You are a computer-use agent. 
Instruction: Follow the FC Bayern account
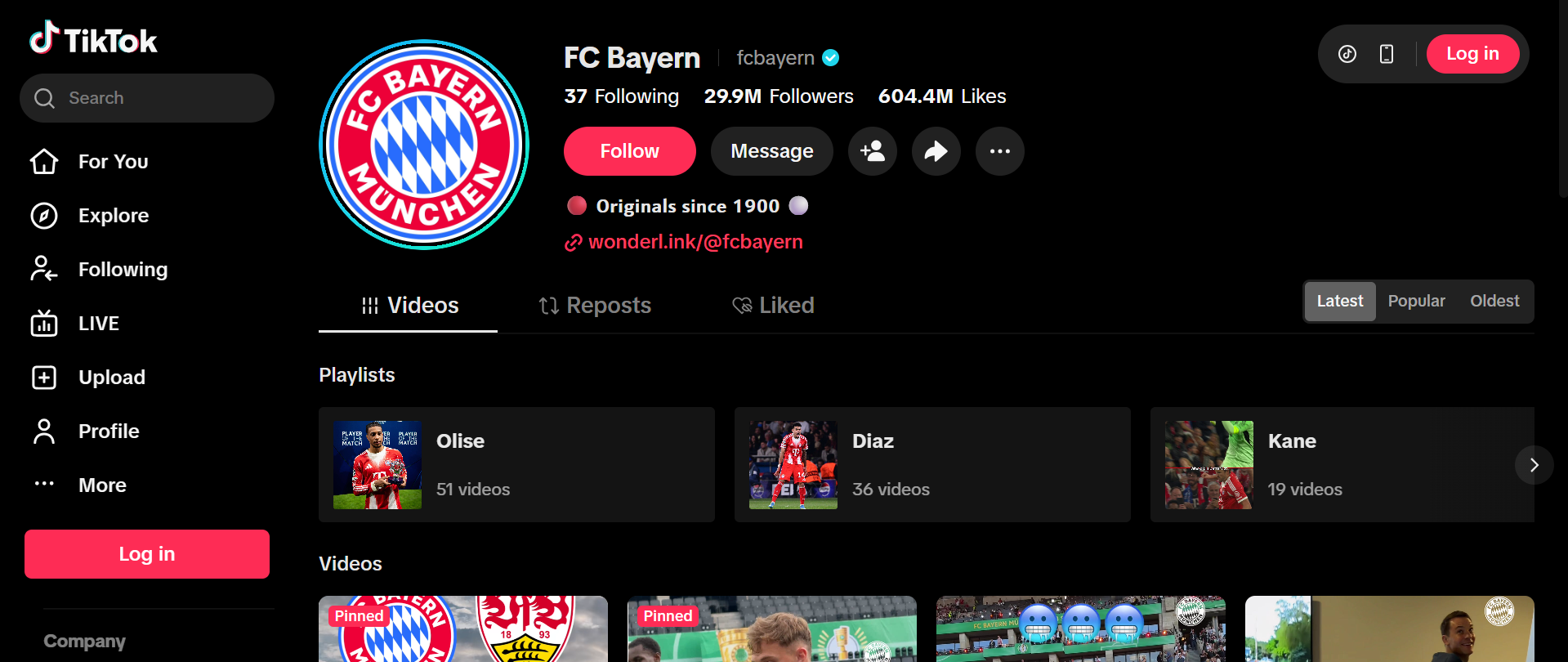[630, 151]
